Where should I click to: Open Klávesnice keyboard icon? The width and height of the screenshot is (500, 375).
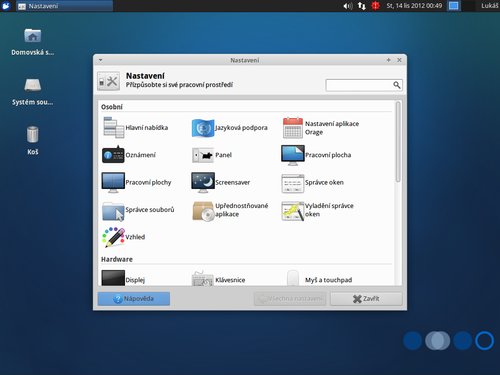(203, 278)
